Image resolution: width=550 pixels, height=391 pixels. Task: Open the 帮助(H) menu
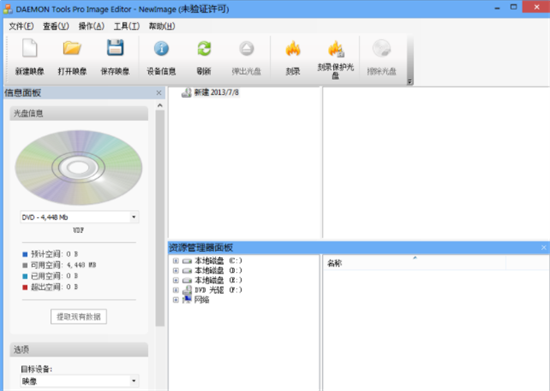pos(162,26)
